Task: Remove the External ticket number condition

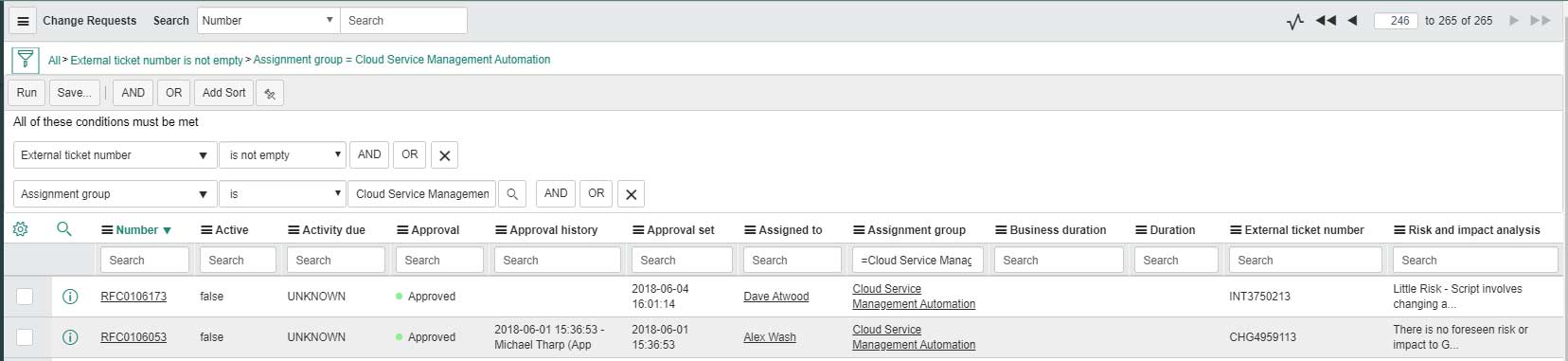Action: (444, 155)
